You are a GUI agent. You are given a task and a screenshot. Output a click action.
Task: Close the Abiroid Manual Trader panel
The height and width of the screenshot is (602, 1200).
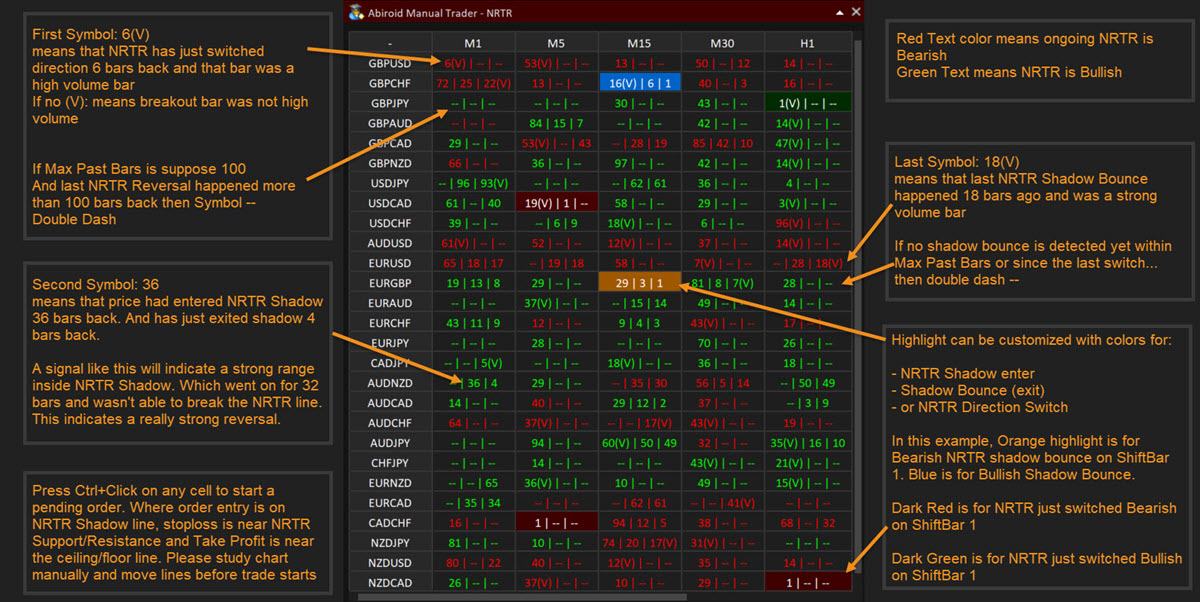(855, 12)
